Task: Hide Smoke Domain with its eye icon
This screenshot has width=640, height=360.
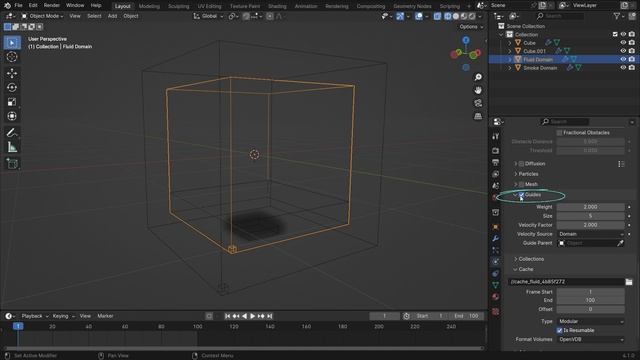Action: (x=623, y=68)
